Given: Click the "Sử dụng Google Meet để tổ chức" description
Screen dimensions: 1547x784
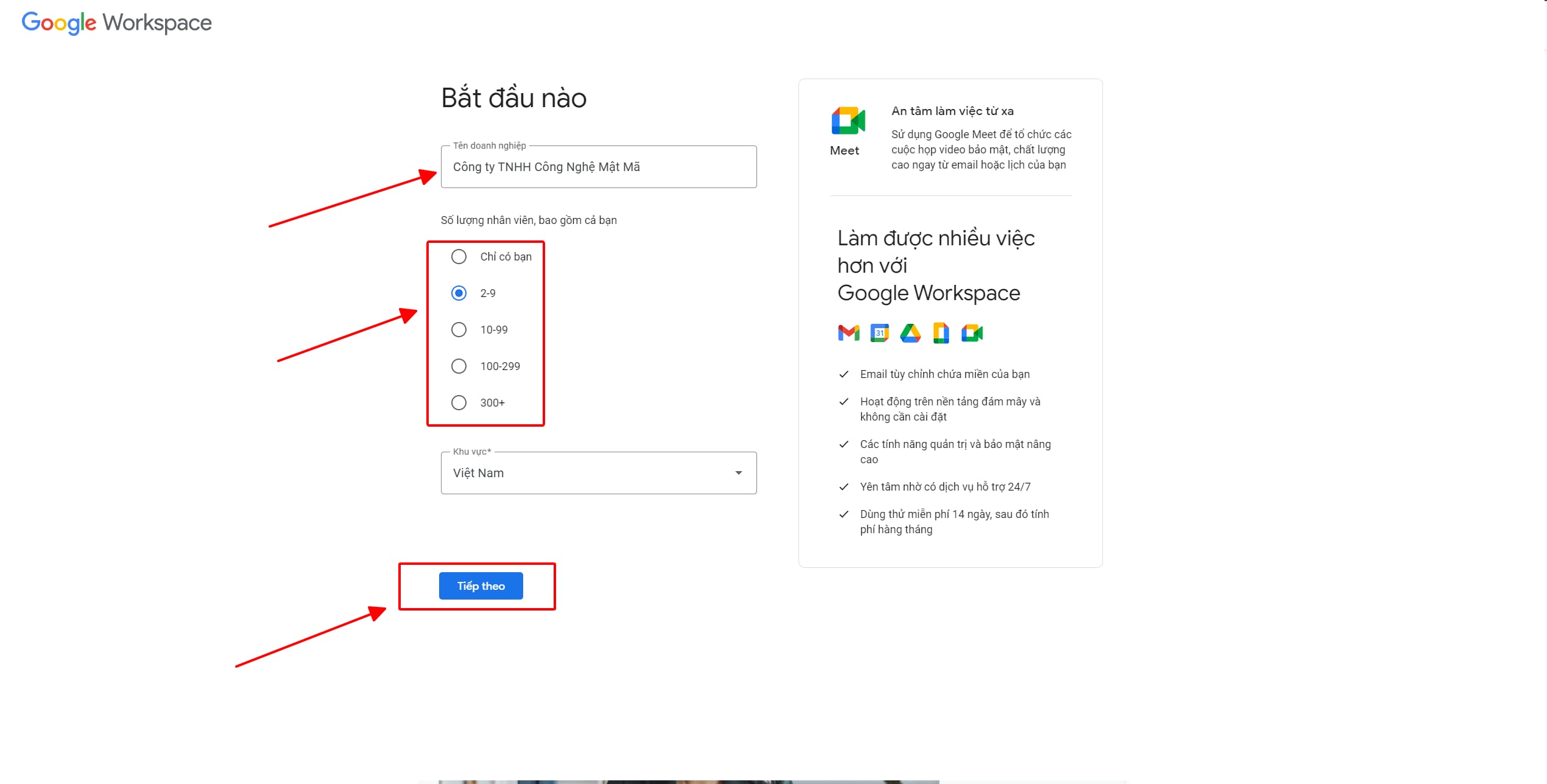Looking at the screenshot, I should point(981,150).
